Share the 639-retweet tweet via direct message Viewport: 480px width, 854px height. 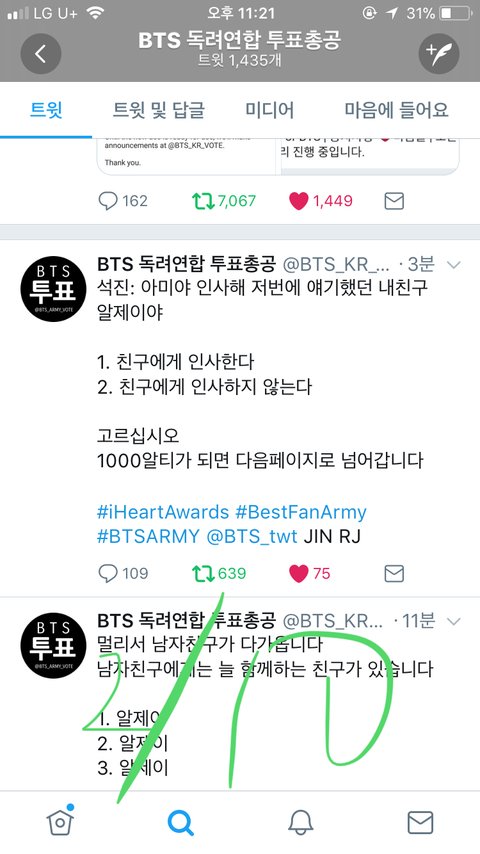pyautogui.click(x=394, y=574)
